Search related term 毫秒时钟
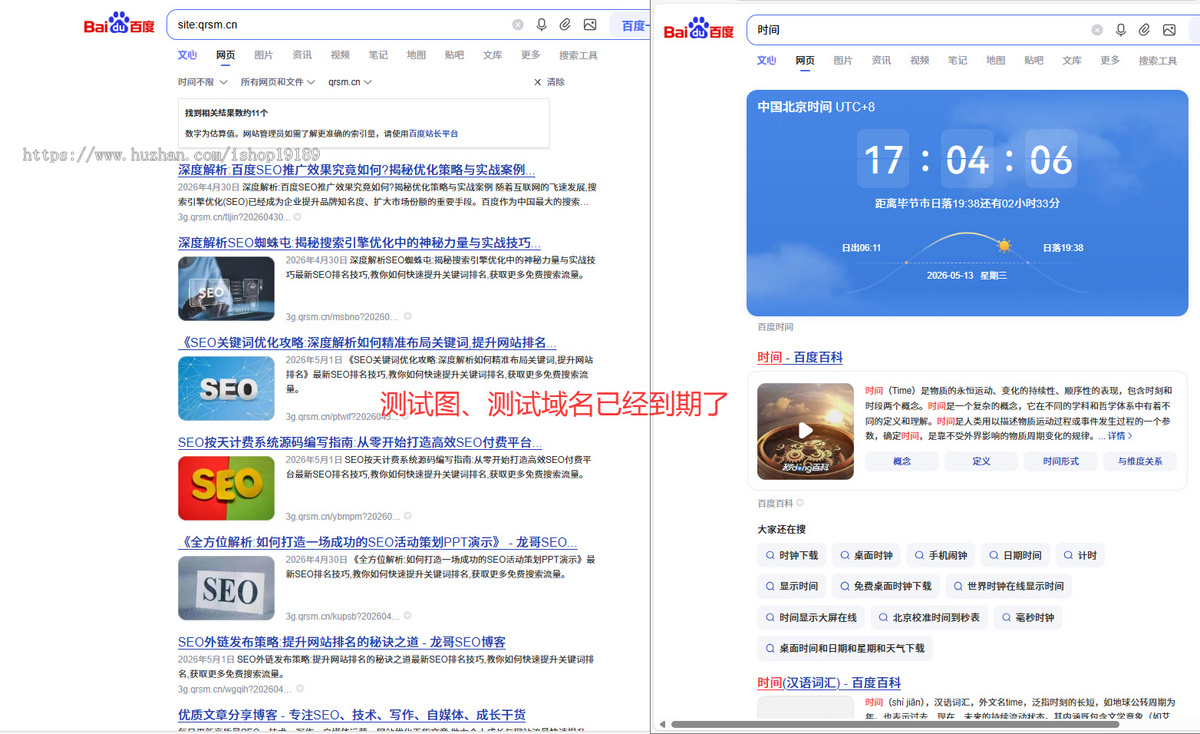The height and width of the screenshot is (734, 1200). [1027, 617]
